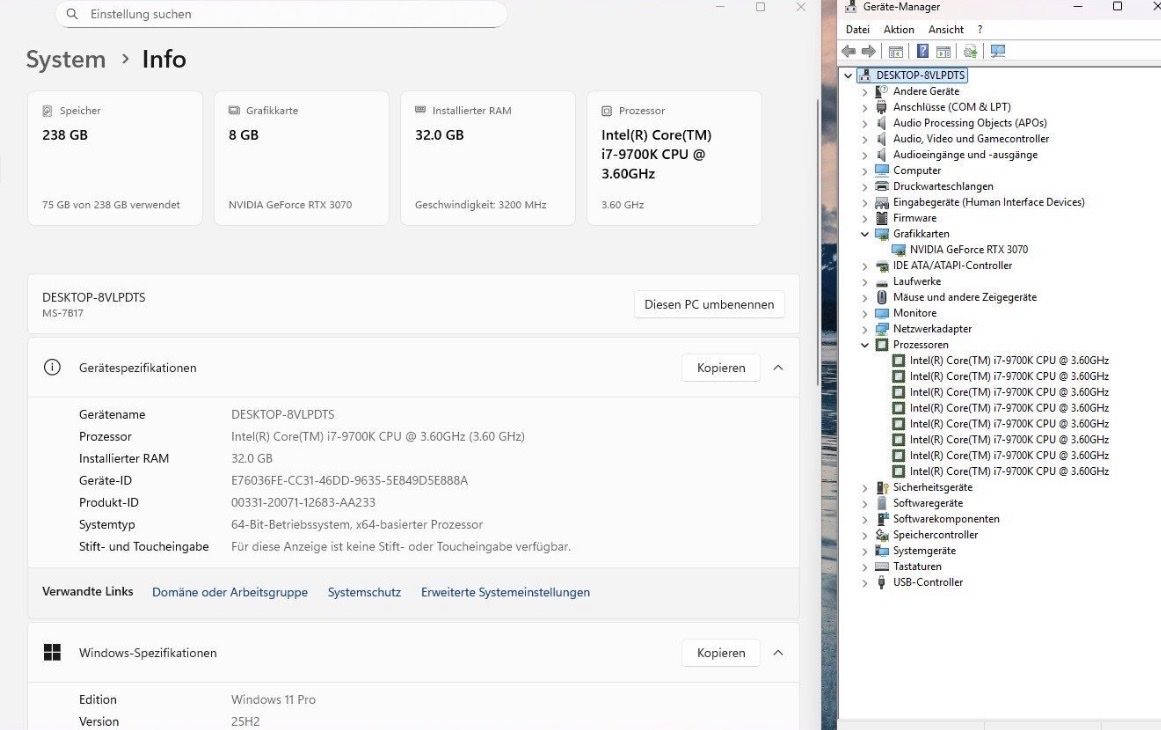Collapse the Windows-Spezifikationen section chevron

click(x=778, y=653)
